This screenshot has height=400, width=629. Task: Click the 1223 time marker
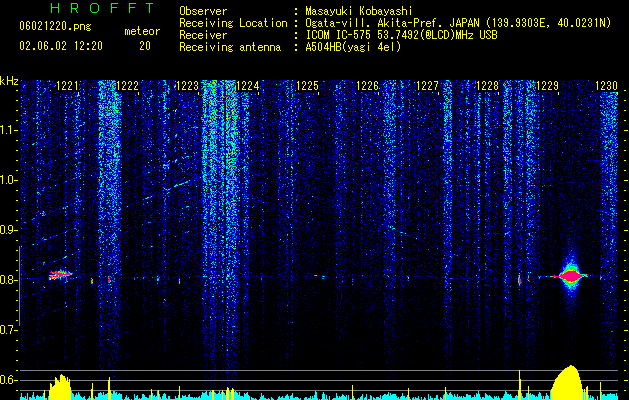coord(188,86)
